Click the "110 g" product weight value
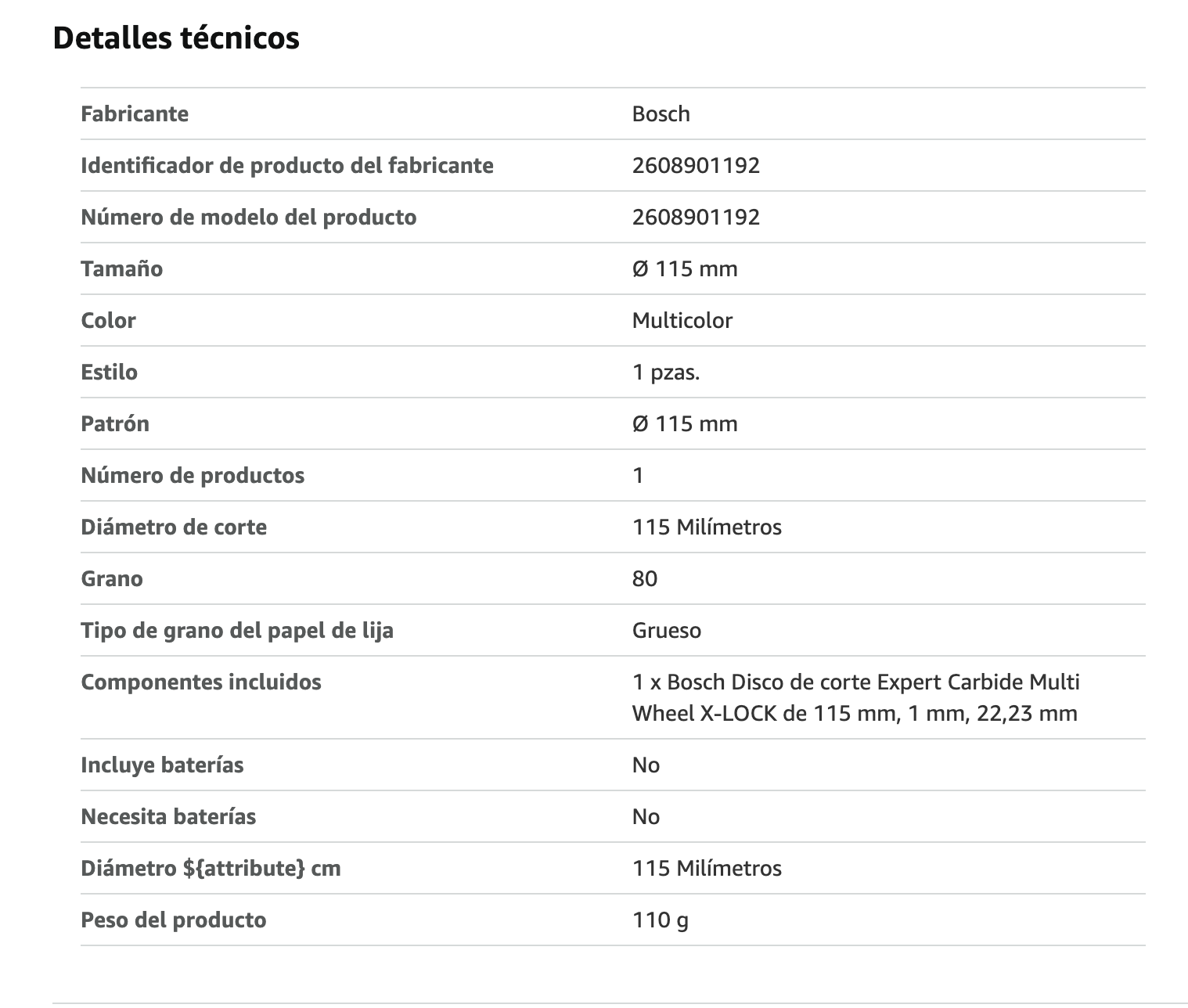The width and height of the screenshot is (1188, 1008). [x=660, y=920]
